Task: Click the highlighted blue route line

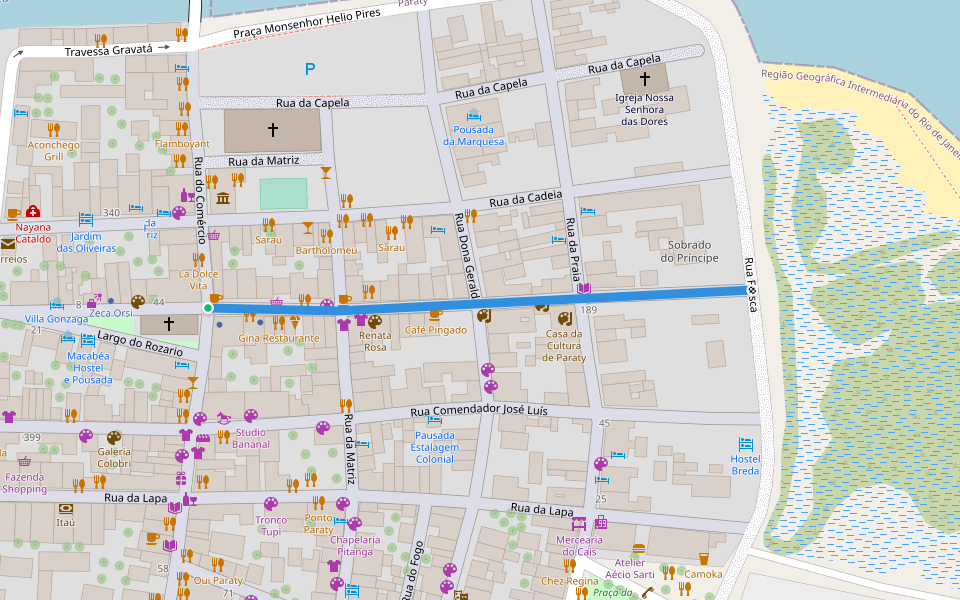Action: 600,296
